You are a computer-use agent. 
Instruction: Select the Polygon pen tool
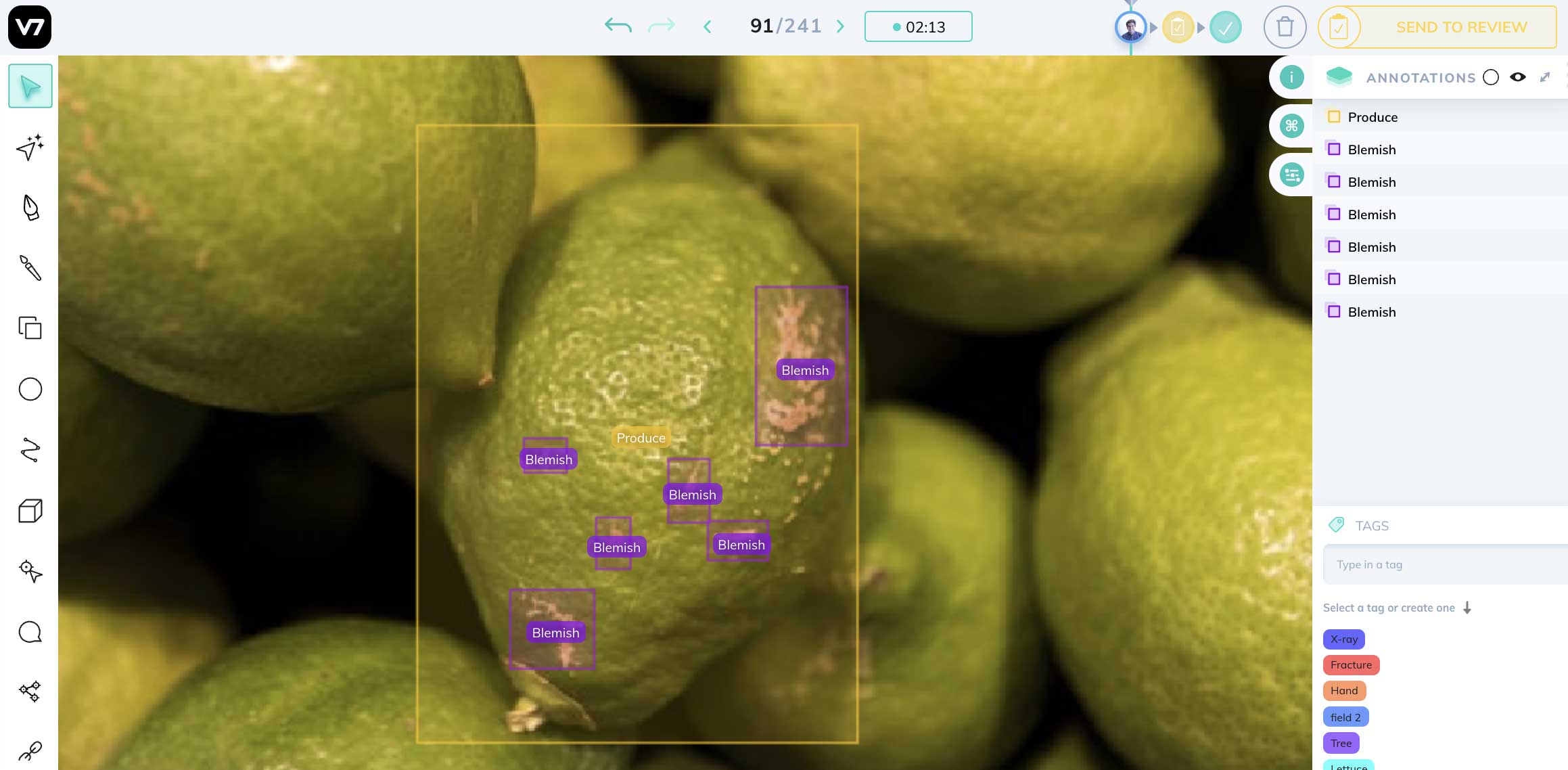[30, 208]
